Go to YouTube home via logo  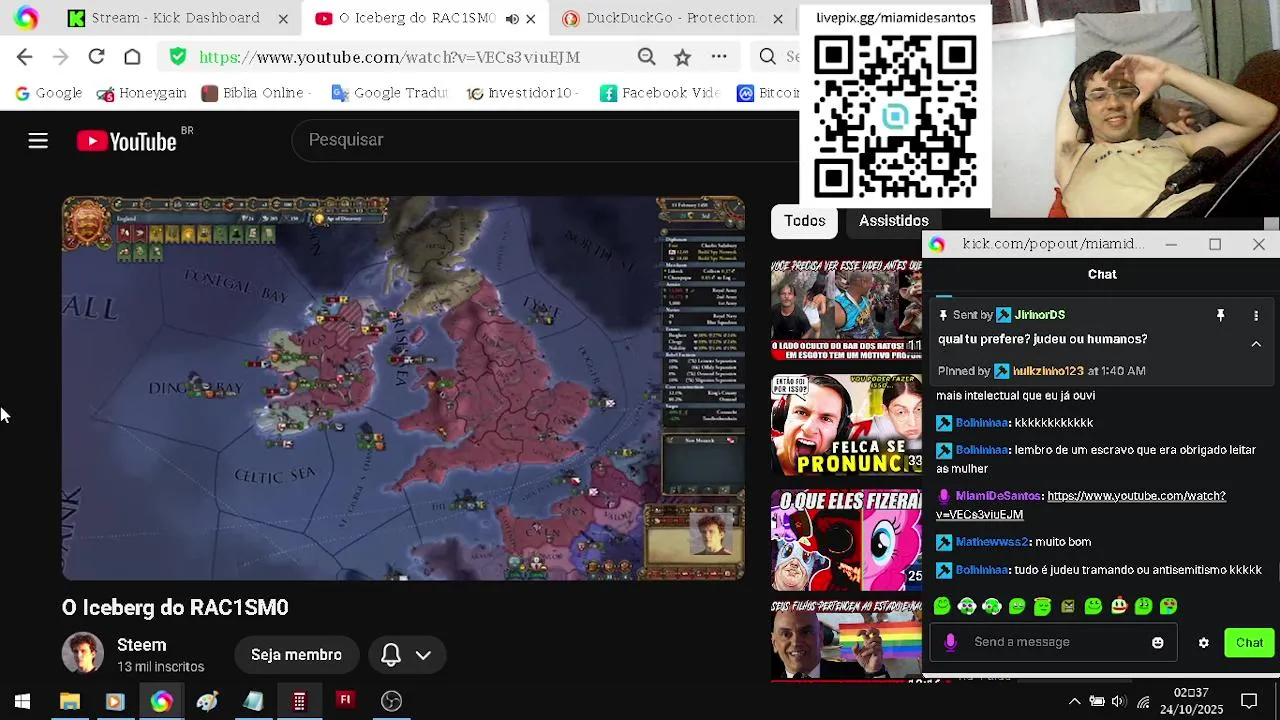click(127, 141)
